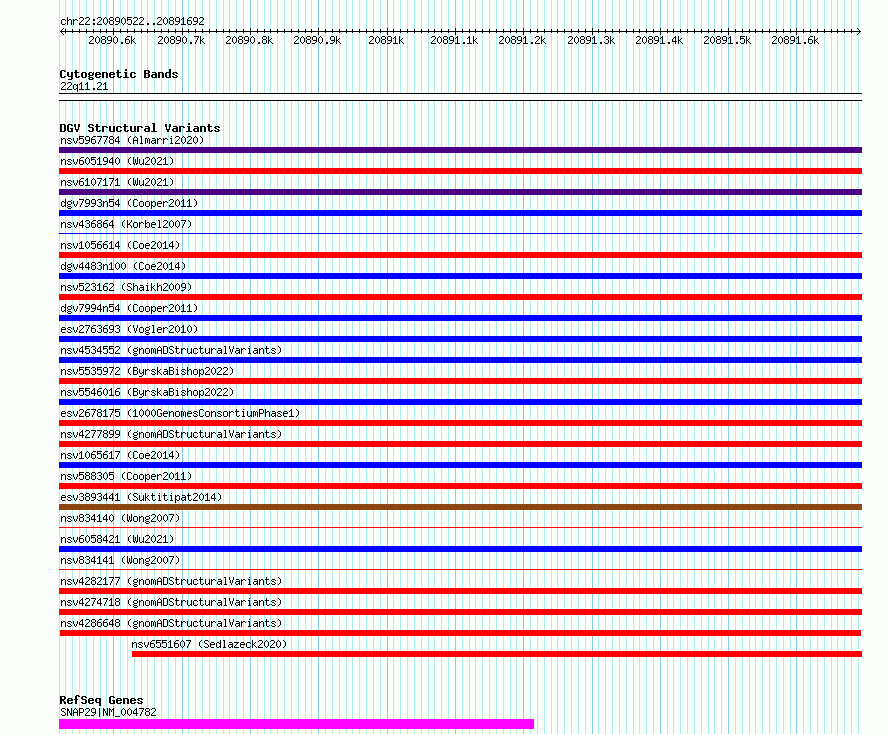Open nsv1056614 (Coe2014) variant label
This screenshot has height=734, width=890.
[x=120, y=245]
